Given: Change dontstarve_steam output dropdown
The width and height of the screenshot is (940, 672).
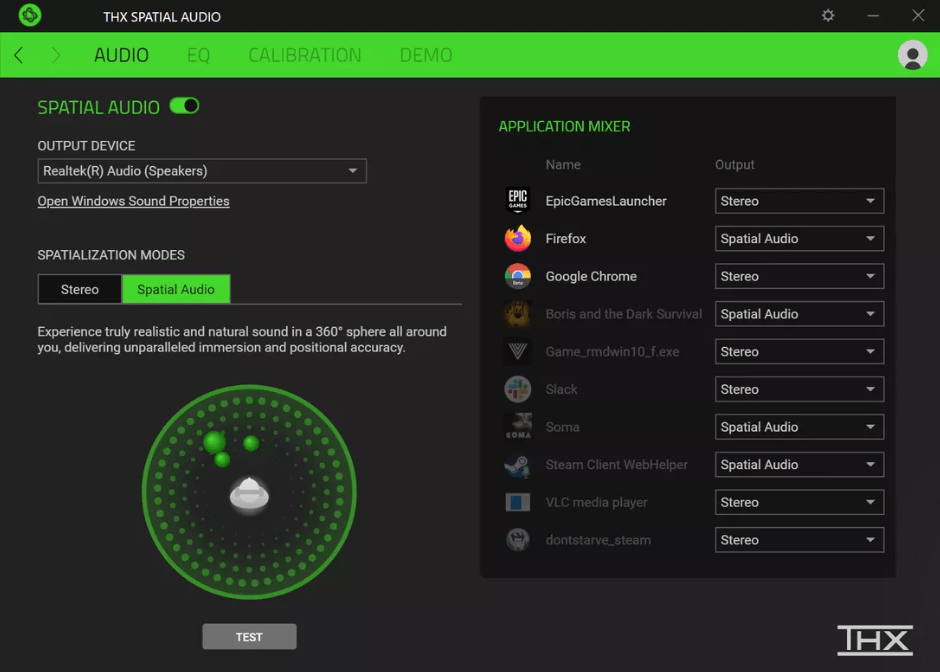Looking at the screenshot, I should point(799,540).
